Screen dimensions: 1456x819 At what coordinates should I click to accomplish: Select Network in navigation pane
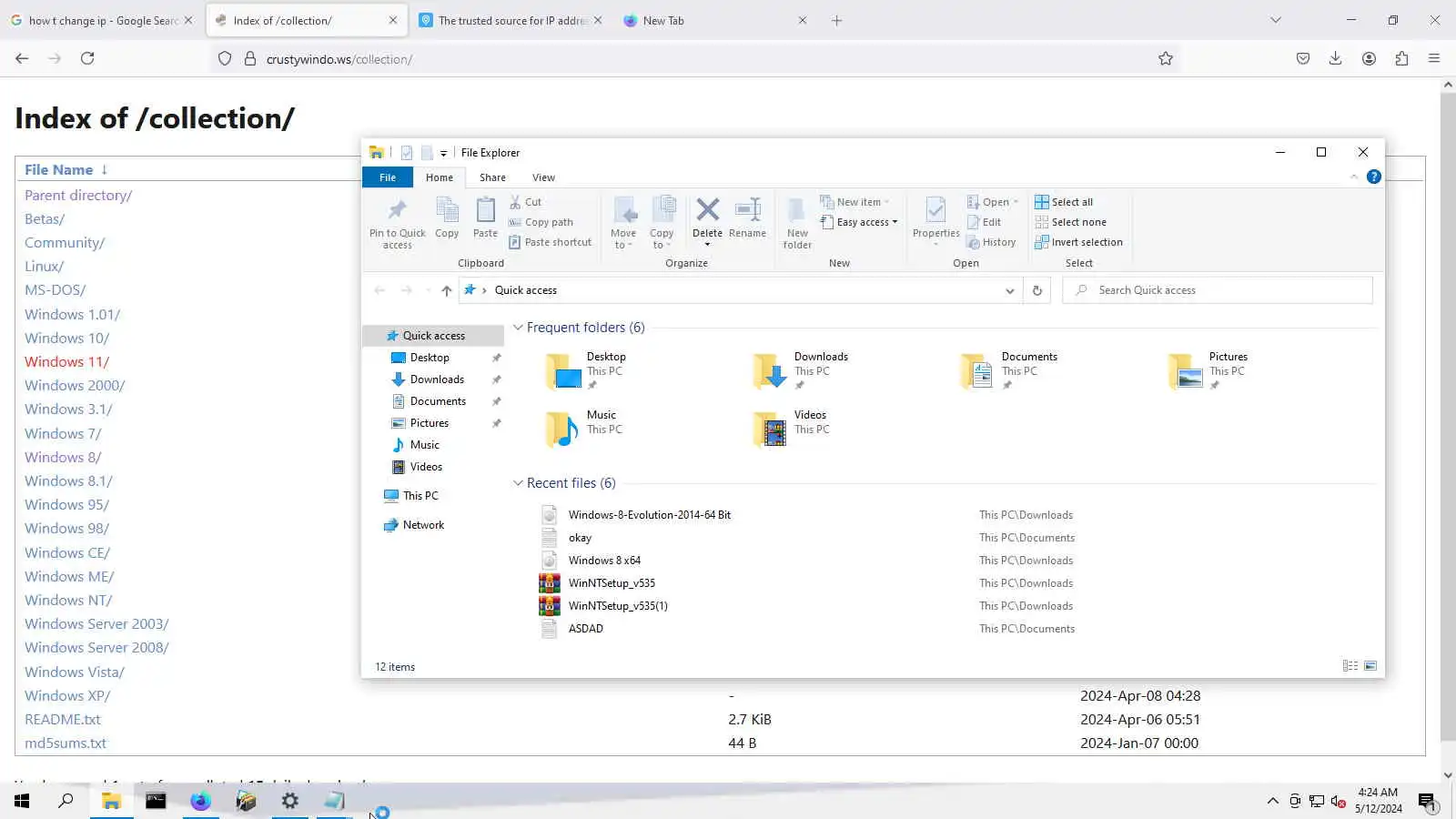tap(423, 525)
